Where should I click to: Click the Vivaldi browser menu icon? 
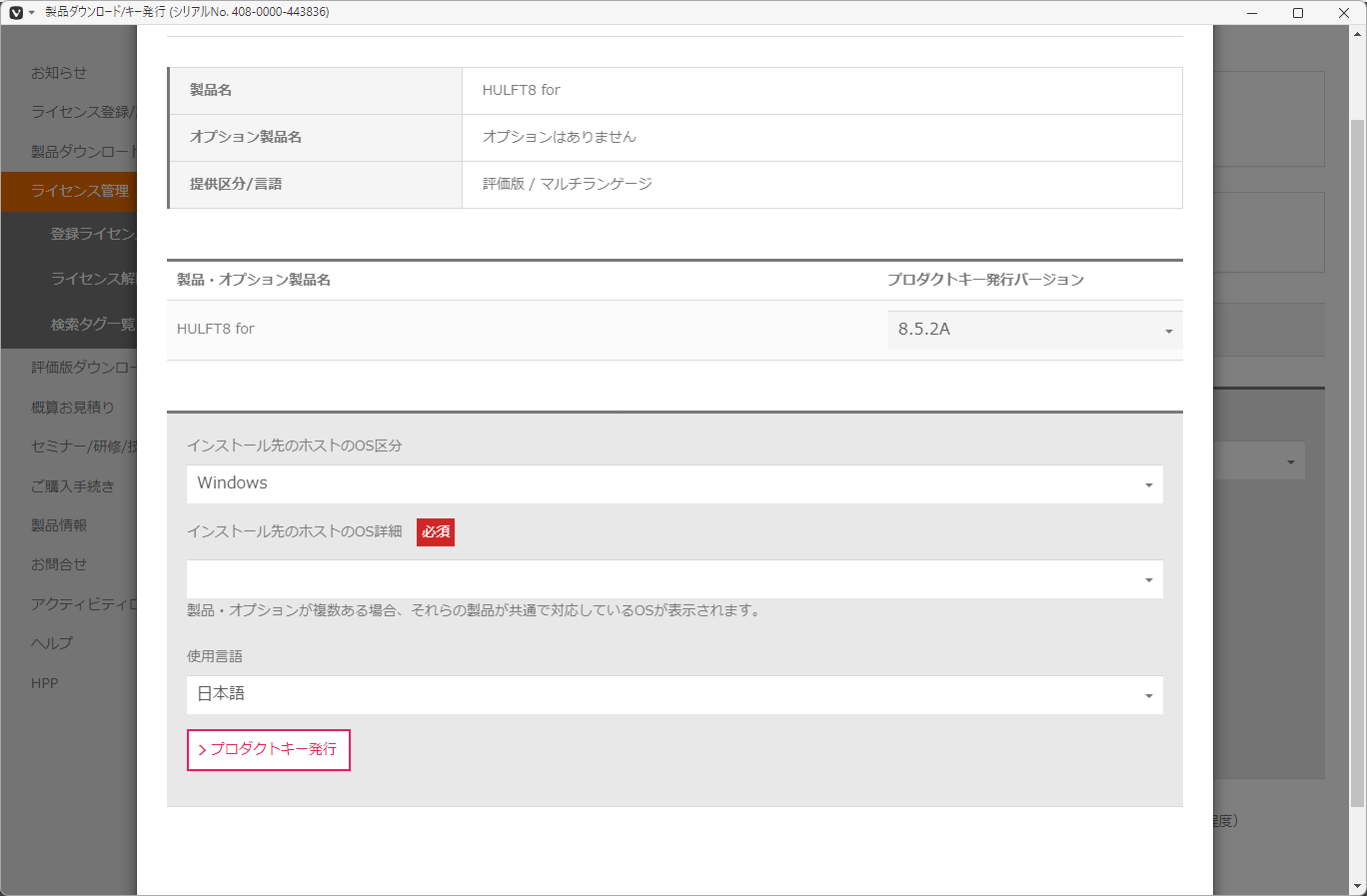coord(16,12)
